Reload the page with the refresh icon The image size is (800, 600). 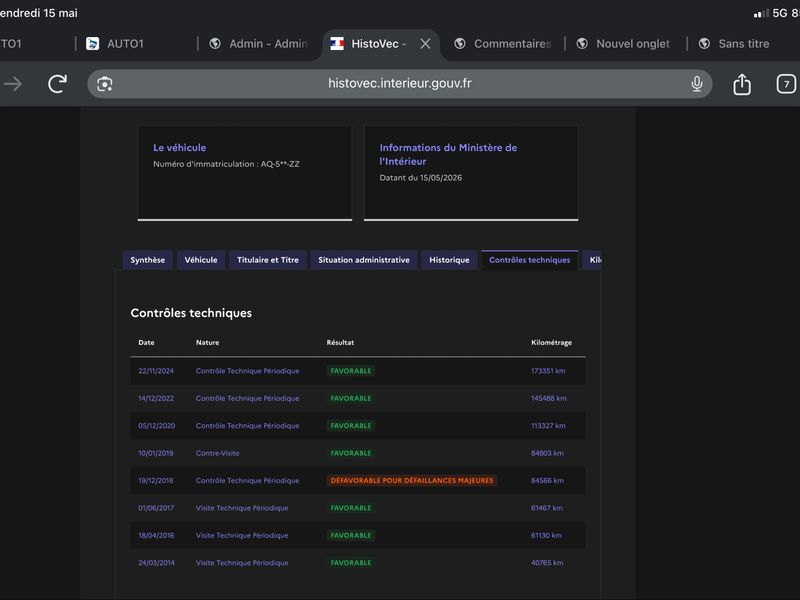57,84
